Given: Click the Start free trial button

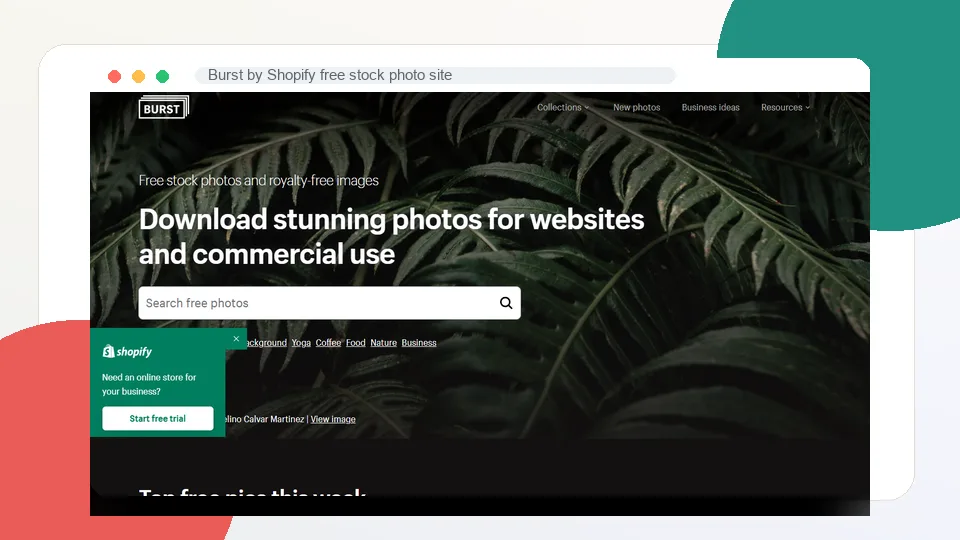Looking at the screenshot, I should click(158, 419).
